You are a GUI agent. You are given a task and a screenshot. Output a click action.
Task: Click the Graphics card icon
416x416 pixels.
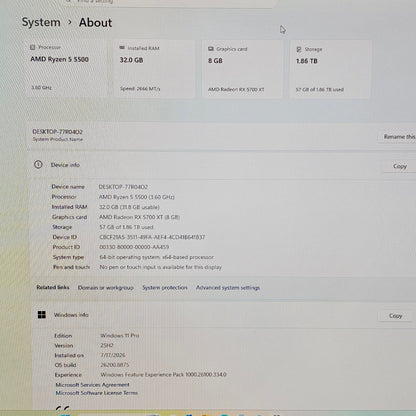[x=211, y=49]
